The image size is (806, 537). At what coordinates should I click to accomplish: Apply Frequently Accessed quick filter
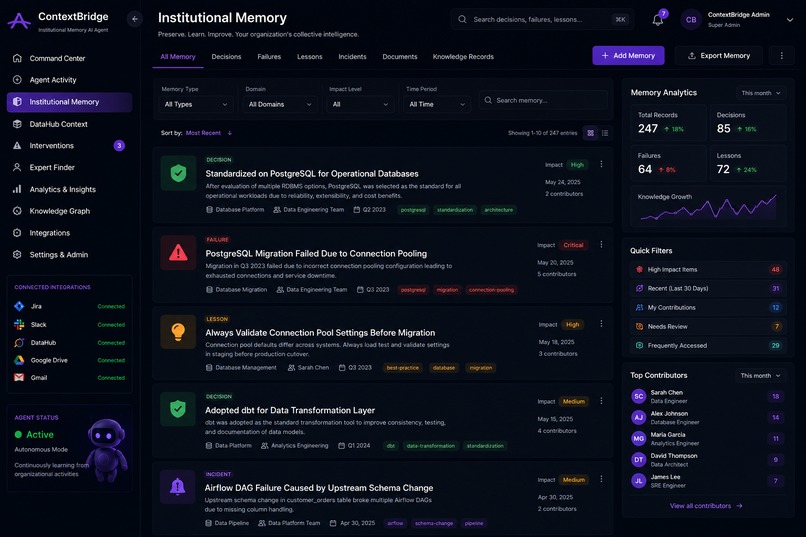coord(708,345)
